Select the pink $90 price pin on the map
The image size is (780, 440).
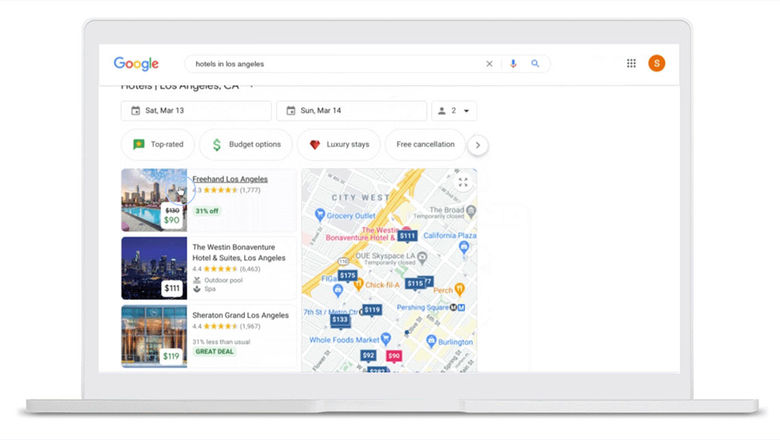pos(394,356)
